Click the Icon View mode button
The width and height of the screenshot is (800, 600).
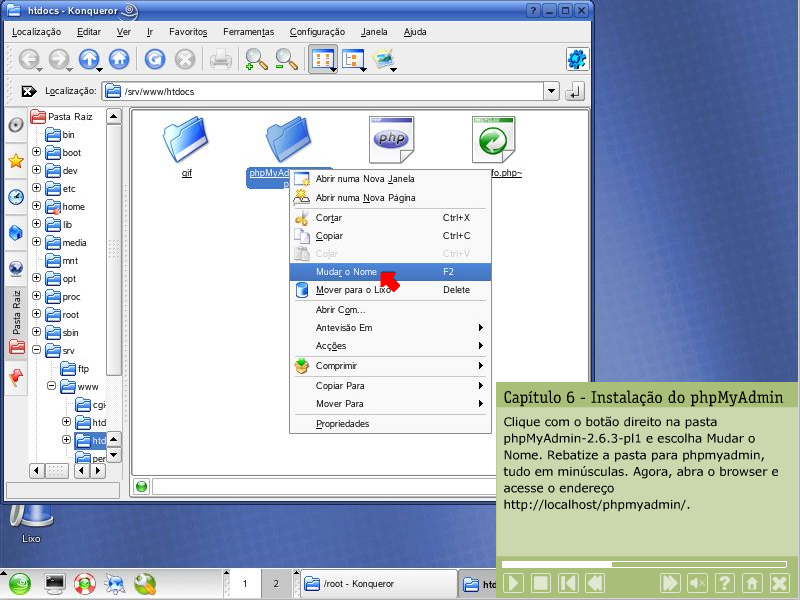point(321,59)
